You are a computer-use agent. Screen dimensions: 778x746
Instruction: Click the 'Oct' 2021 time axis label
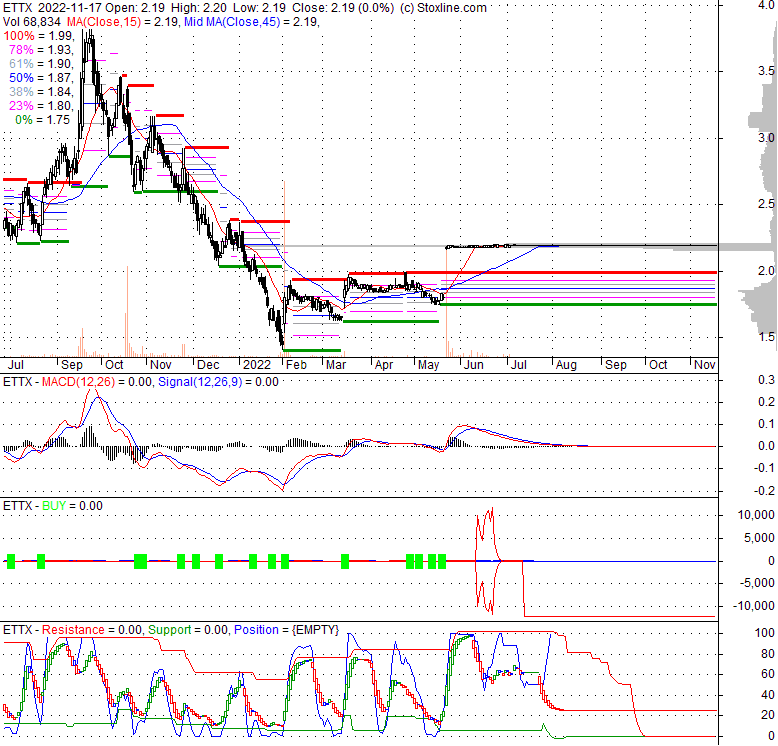pyautogui.click(x=114, y=365)
